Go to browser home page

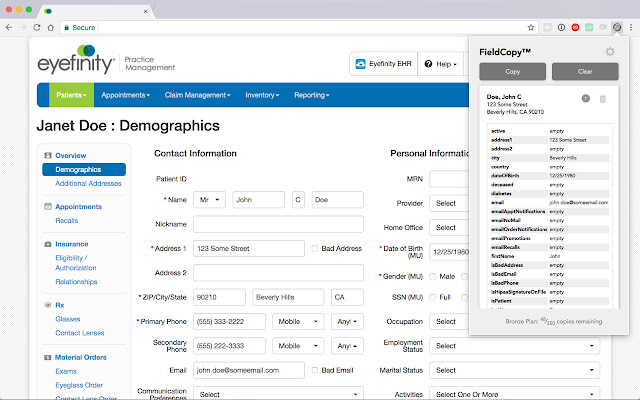click(x=51, y=27)
